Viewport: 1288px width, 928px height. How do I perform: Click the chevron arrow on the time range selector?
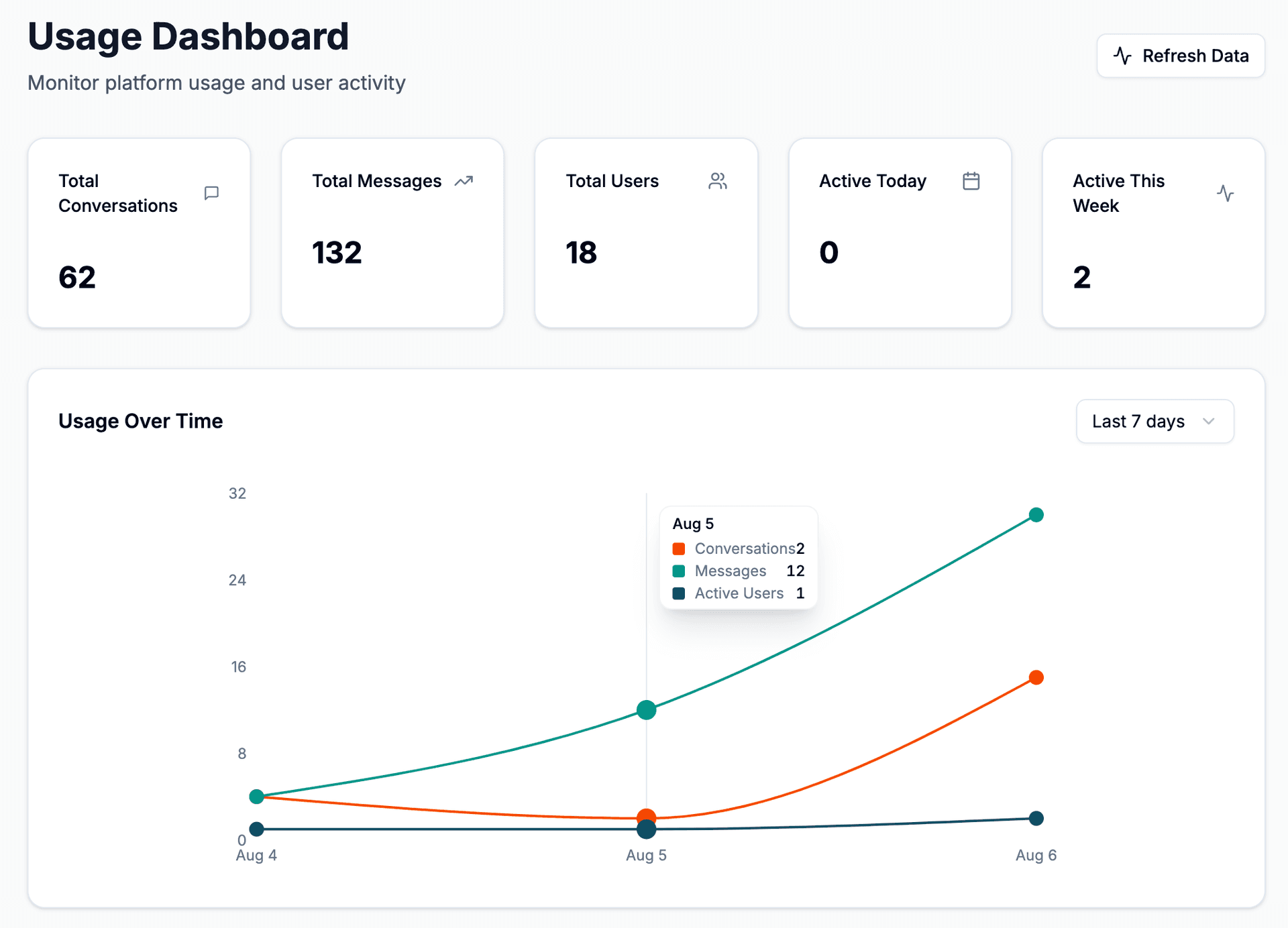pyautogui.click(x=1210, y=421)
